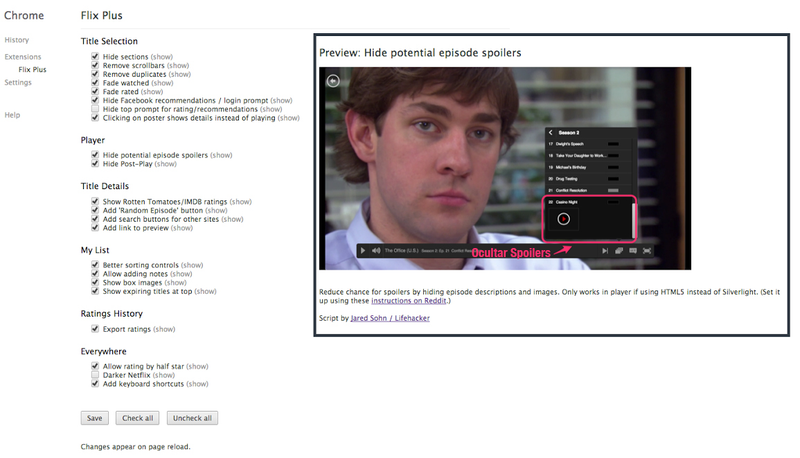Toggle Allow adding notes checkbox
This screenshot has height=458, width=800.
point(95,273)
